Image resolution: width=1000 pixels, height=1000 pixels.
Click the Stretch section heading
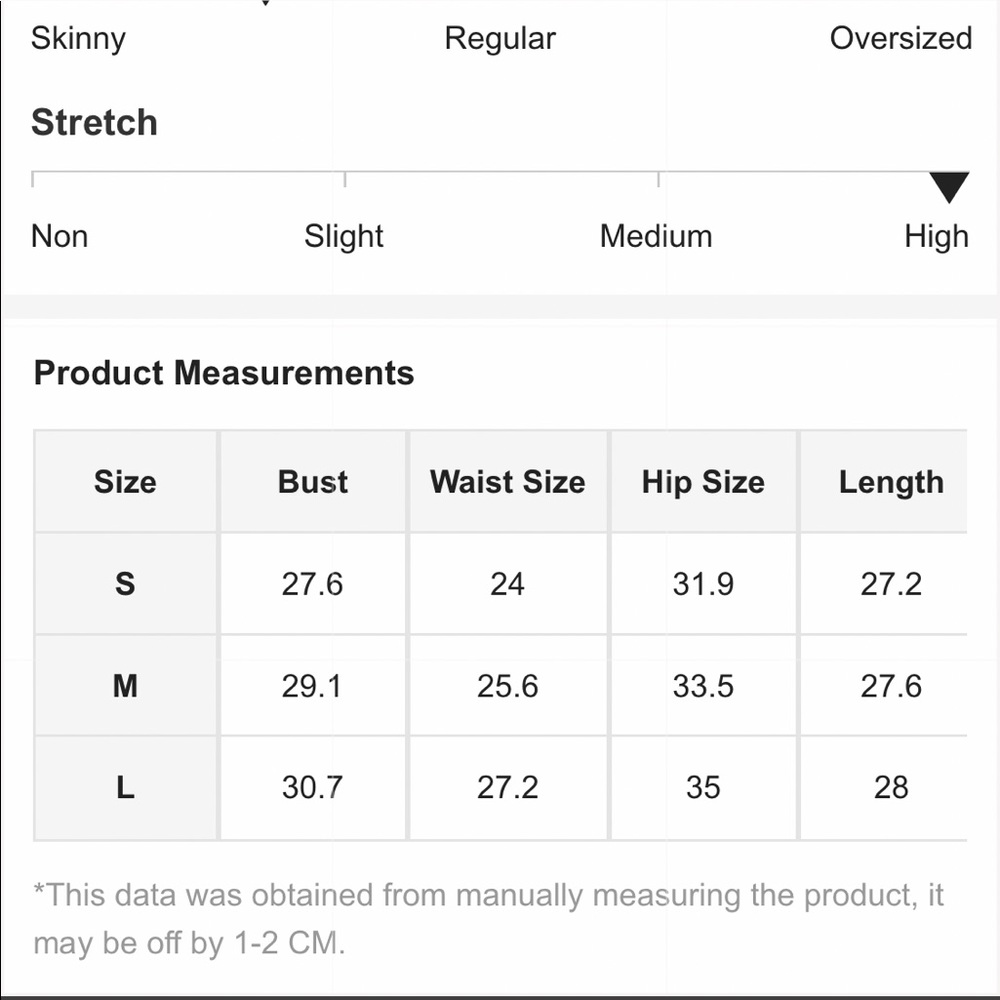click(x=94, y=122)
